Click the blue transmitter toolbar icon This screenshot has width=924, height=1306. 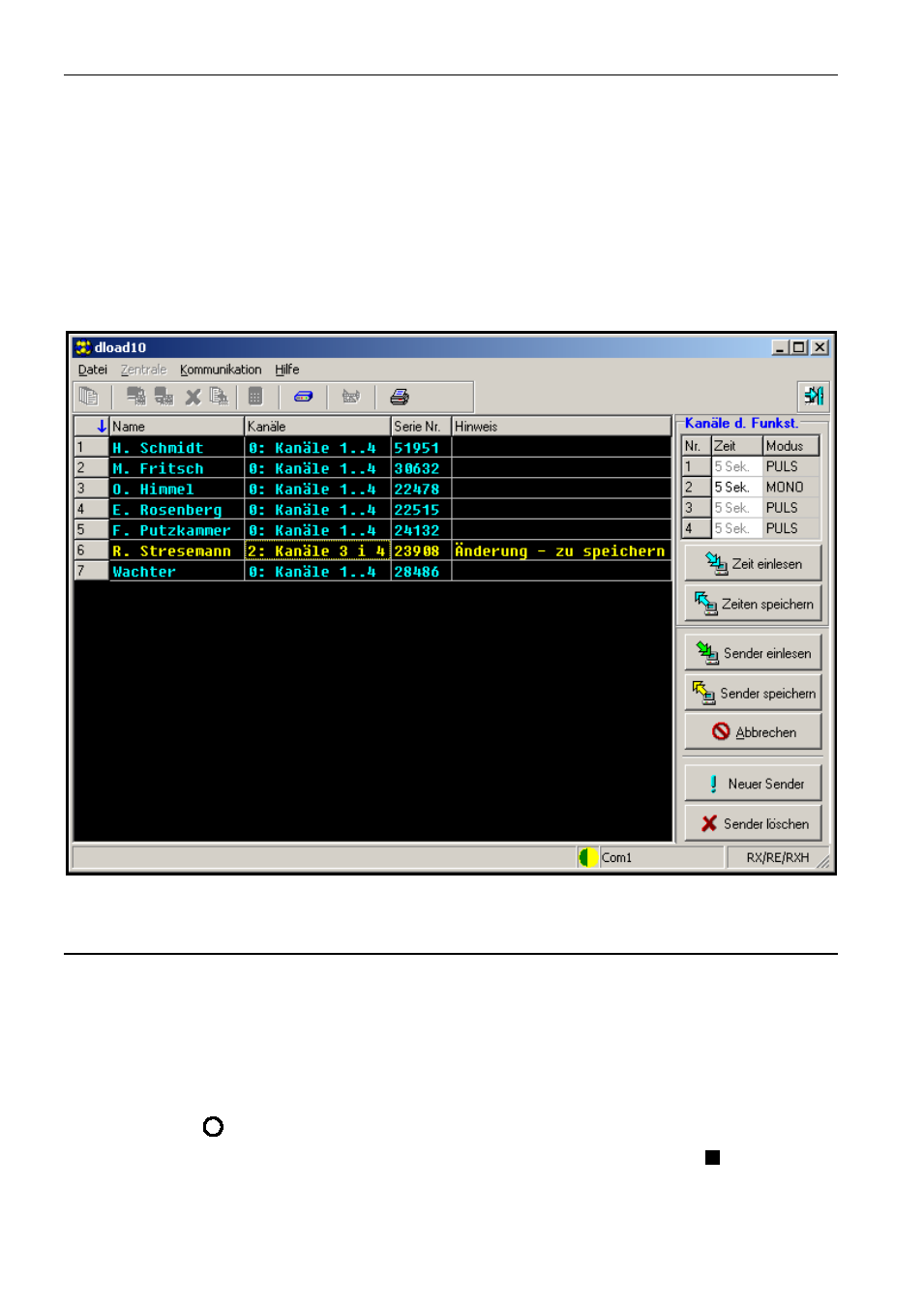(x=303, y=396)
